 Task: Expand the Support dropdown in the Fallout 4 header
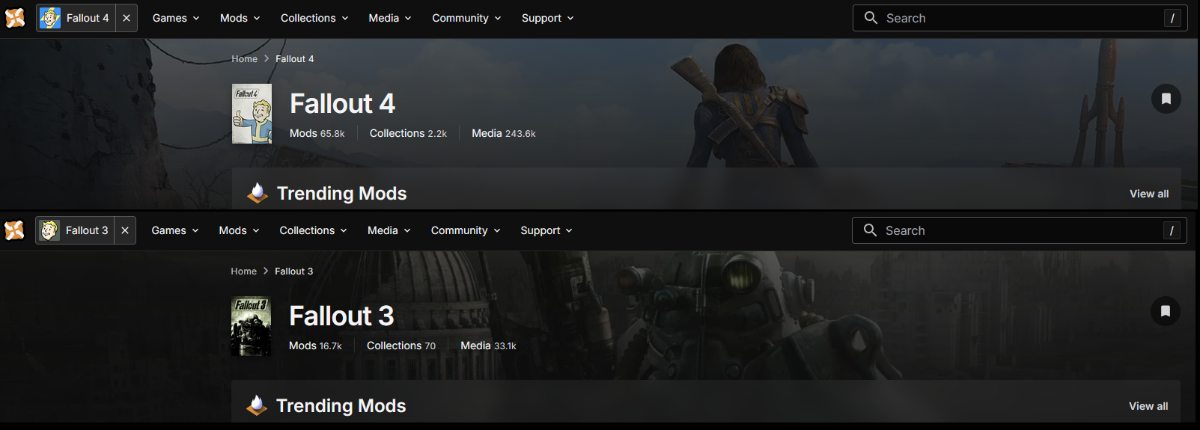pyautogui.click(x=548, y=18)
